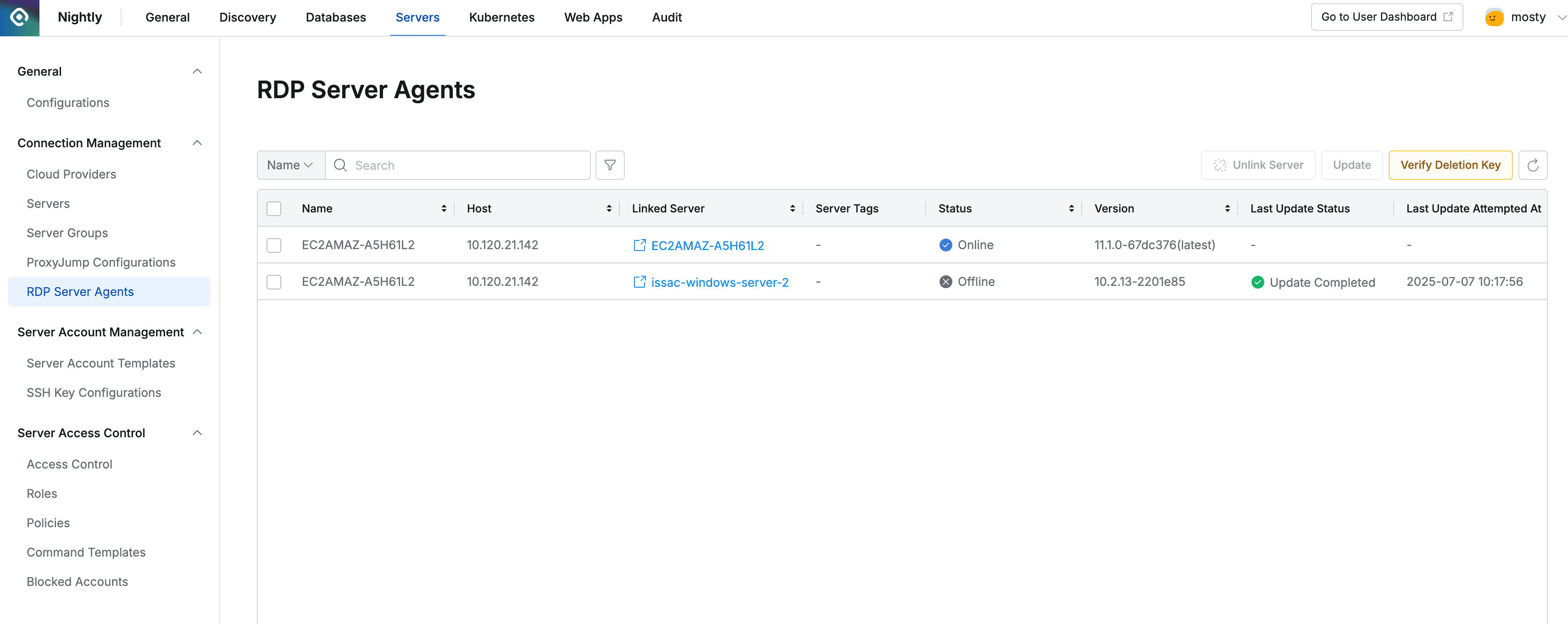Open the issac-windows-server-2 server link
Viewport: 1568px width, 624px height.
(x=720, y=282)
